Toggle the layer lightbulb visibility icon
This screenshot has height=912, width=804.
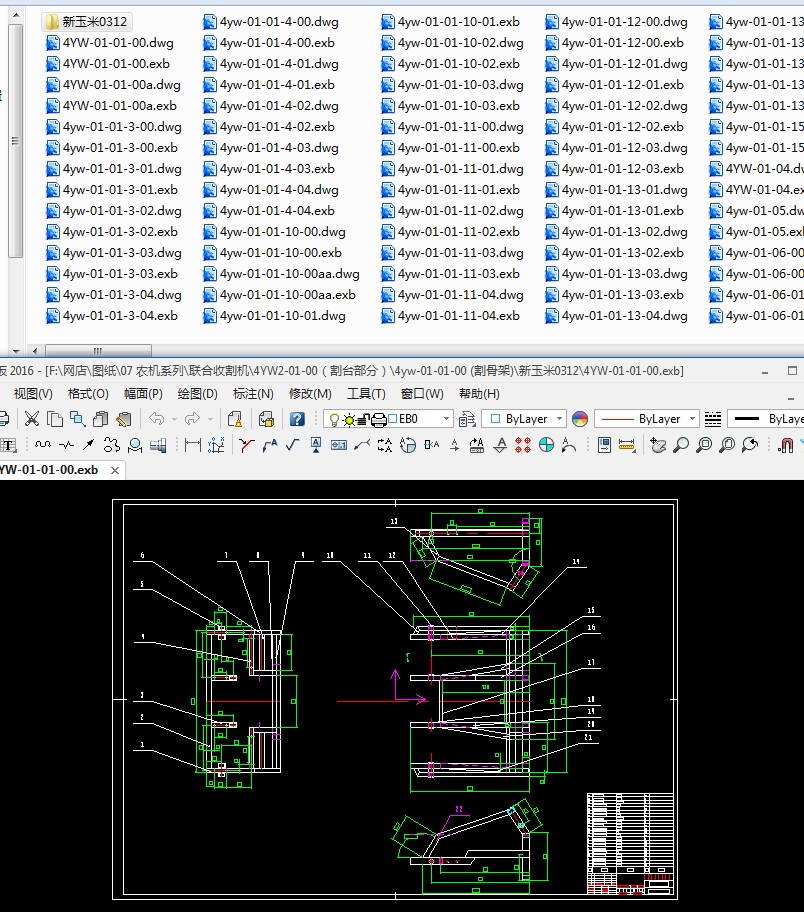(x=333, y=419)
